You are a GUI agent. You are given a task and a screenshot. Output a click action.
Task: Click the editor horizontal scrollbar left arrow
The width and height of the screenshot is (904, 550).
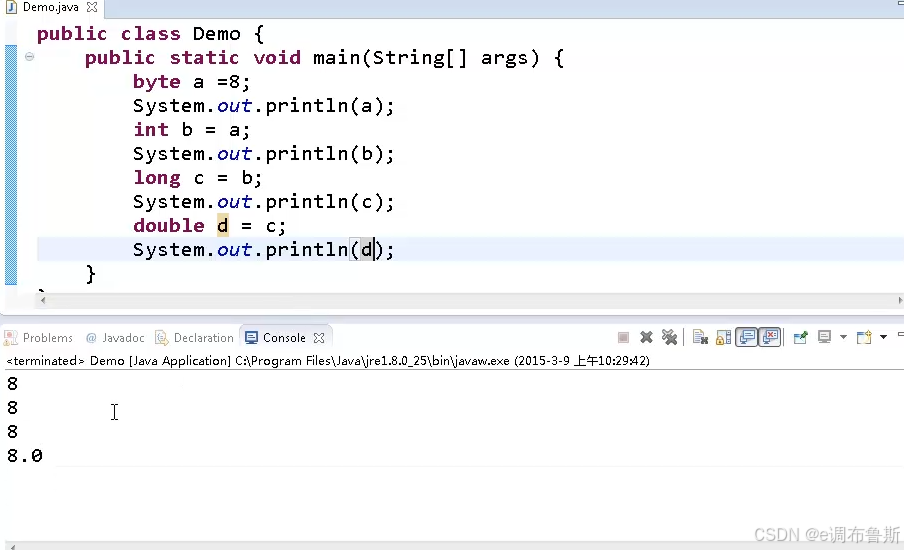tap(43, 300)
